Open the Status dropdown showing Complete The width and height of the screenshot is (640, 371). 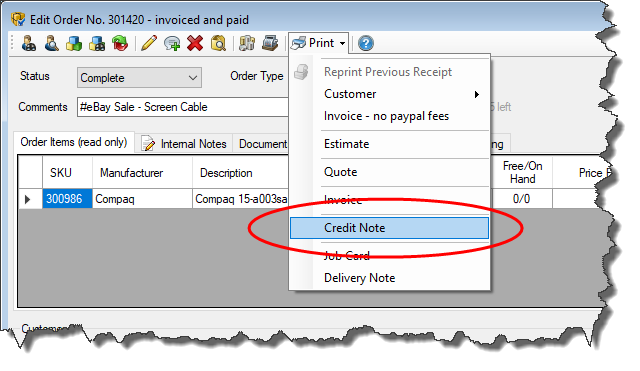click(x=139, y=78)
